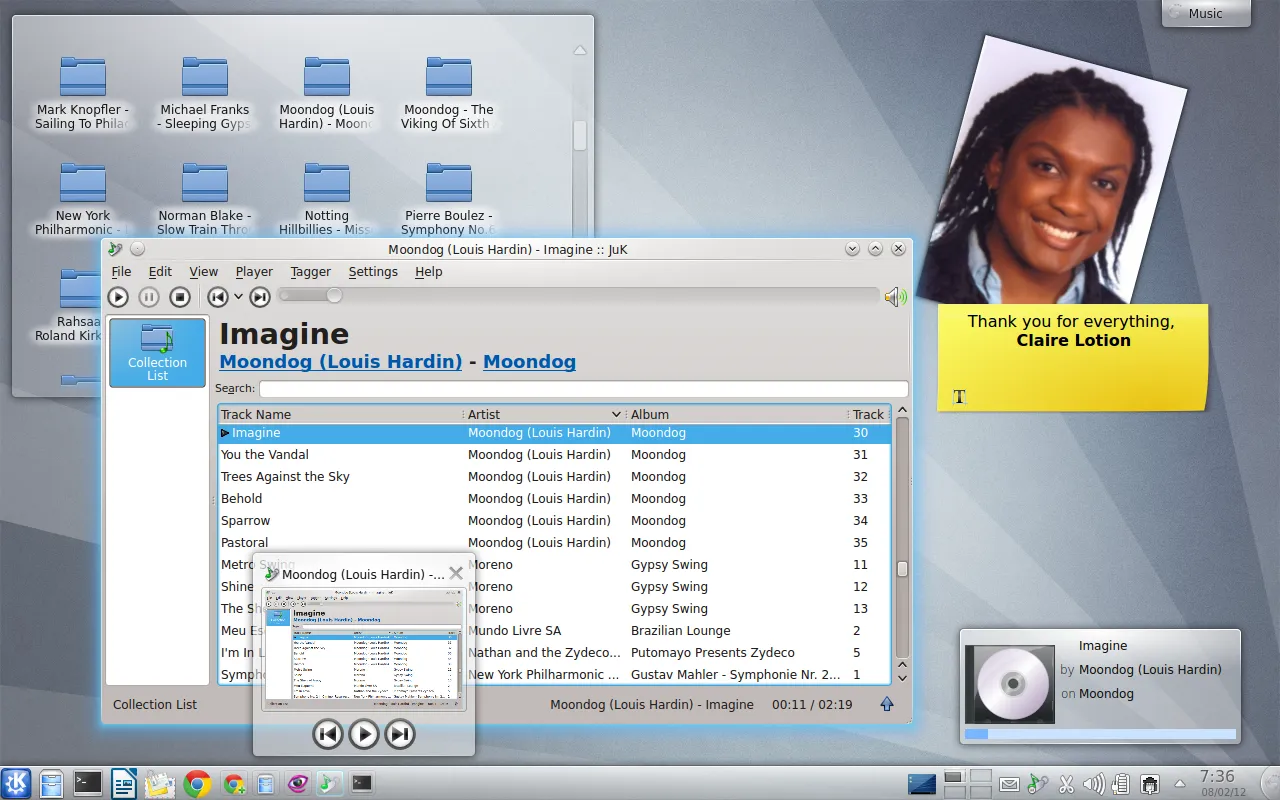Toggle pause in the JuK toolbar
The height and width of the screenshot is (800, 1280).
[149, 297]
